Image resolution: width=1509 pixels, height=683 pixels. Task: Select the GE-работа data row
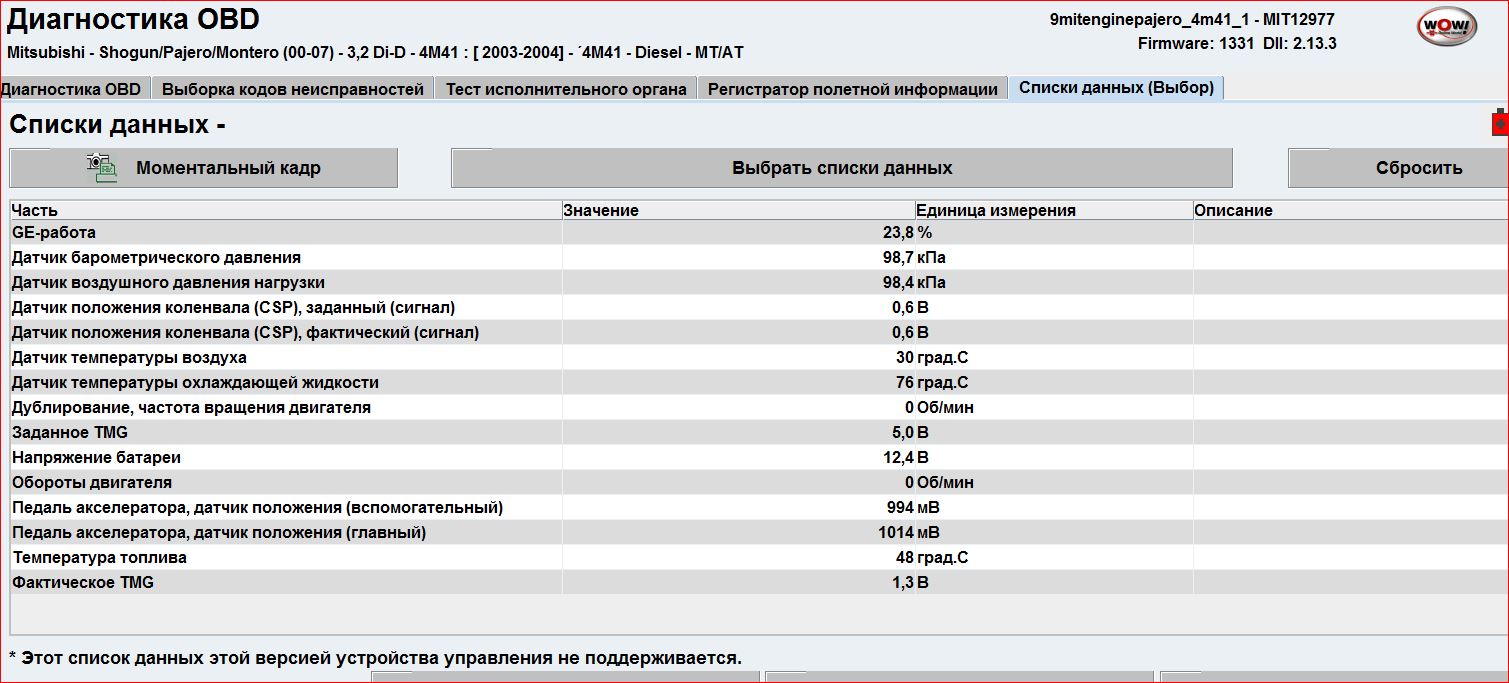54,233
